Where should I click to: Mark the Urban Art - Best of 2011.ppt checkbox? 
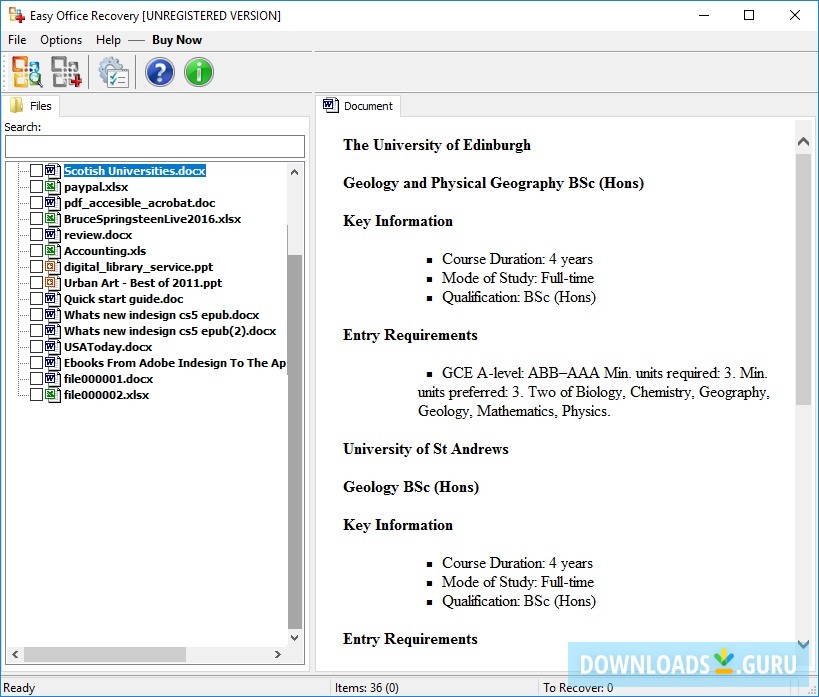click(x=36, y=283)
